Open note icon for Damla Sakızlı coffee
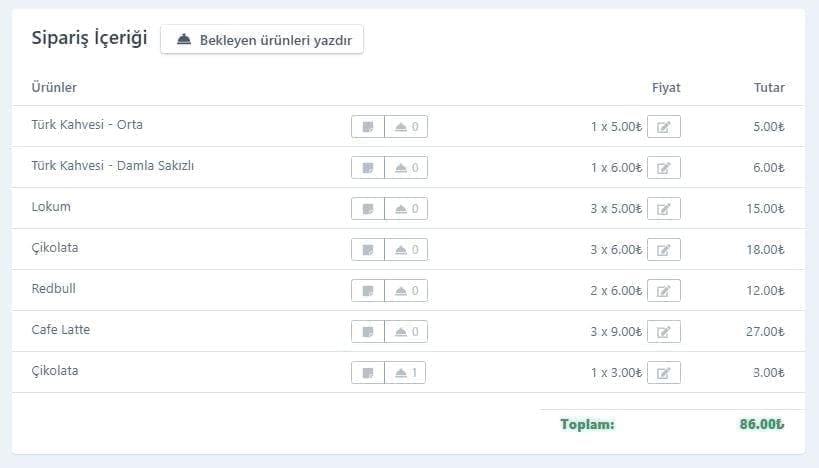 (368, 168)
